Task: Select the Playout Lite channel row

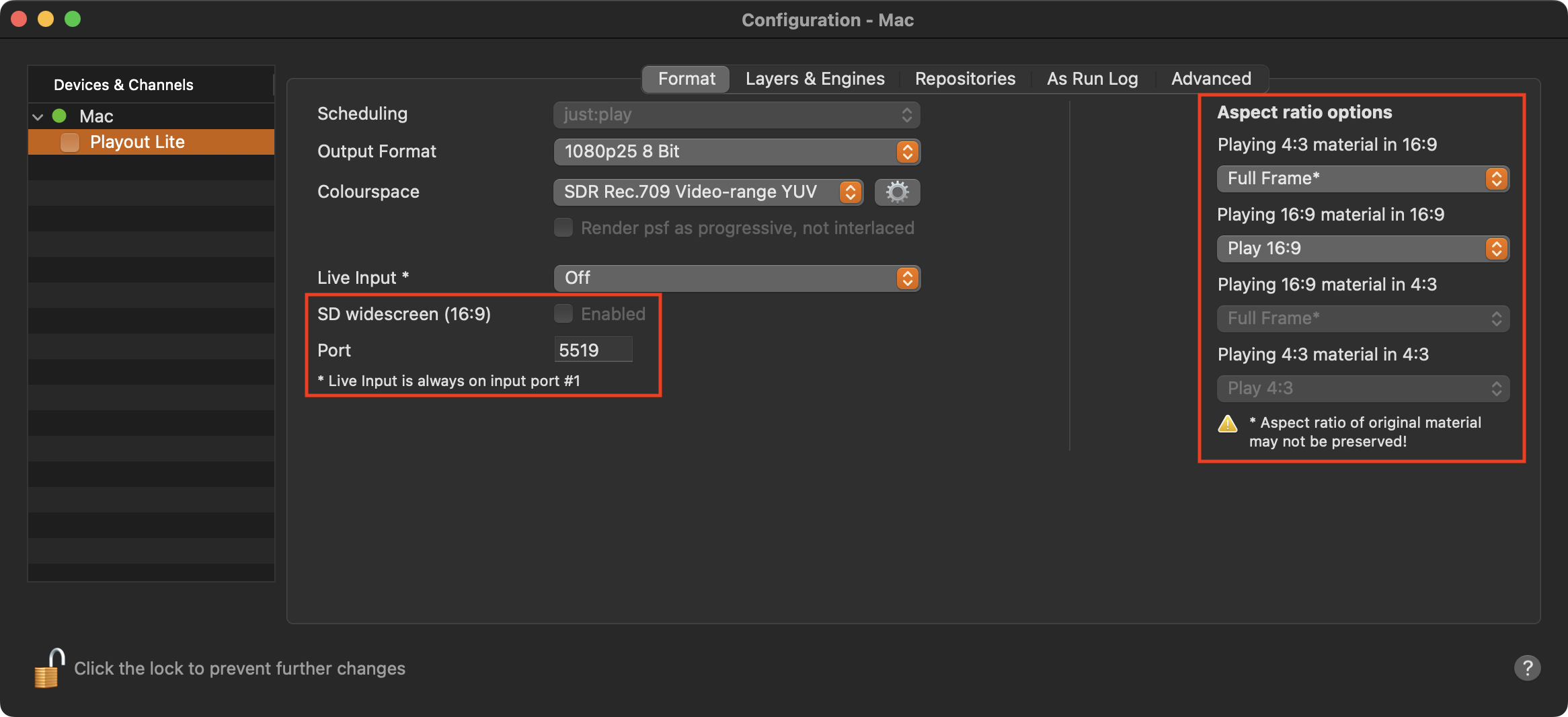Action: pos(151,142)
